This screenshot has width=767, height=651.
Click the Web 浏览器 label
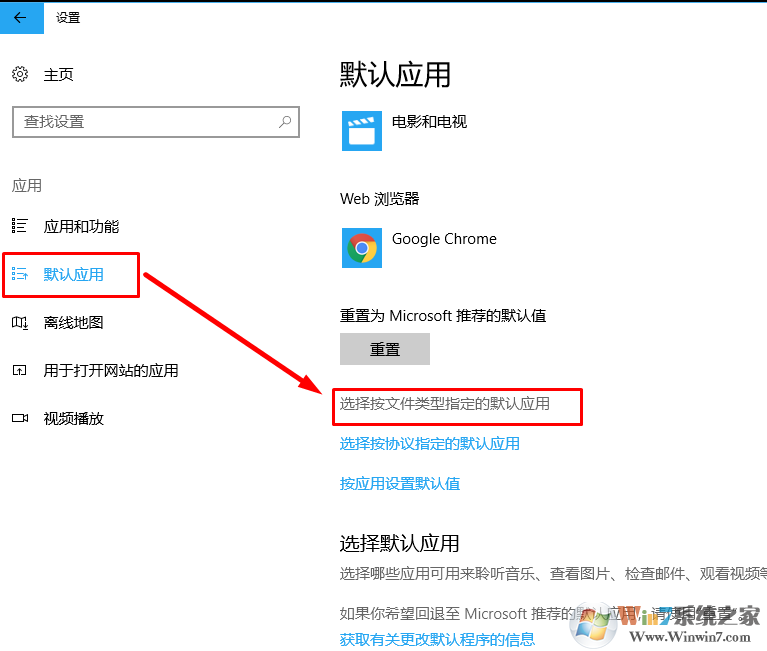click(x=380, y=199)
